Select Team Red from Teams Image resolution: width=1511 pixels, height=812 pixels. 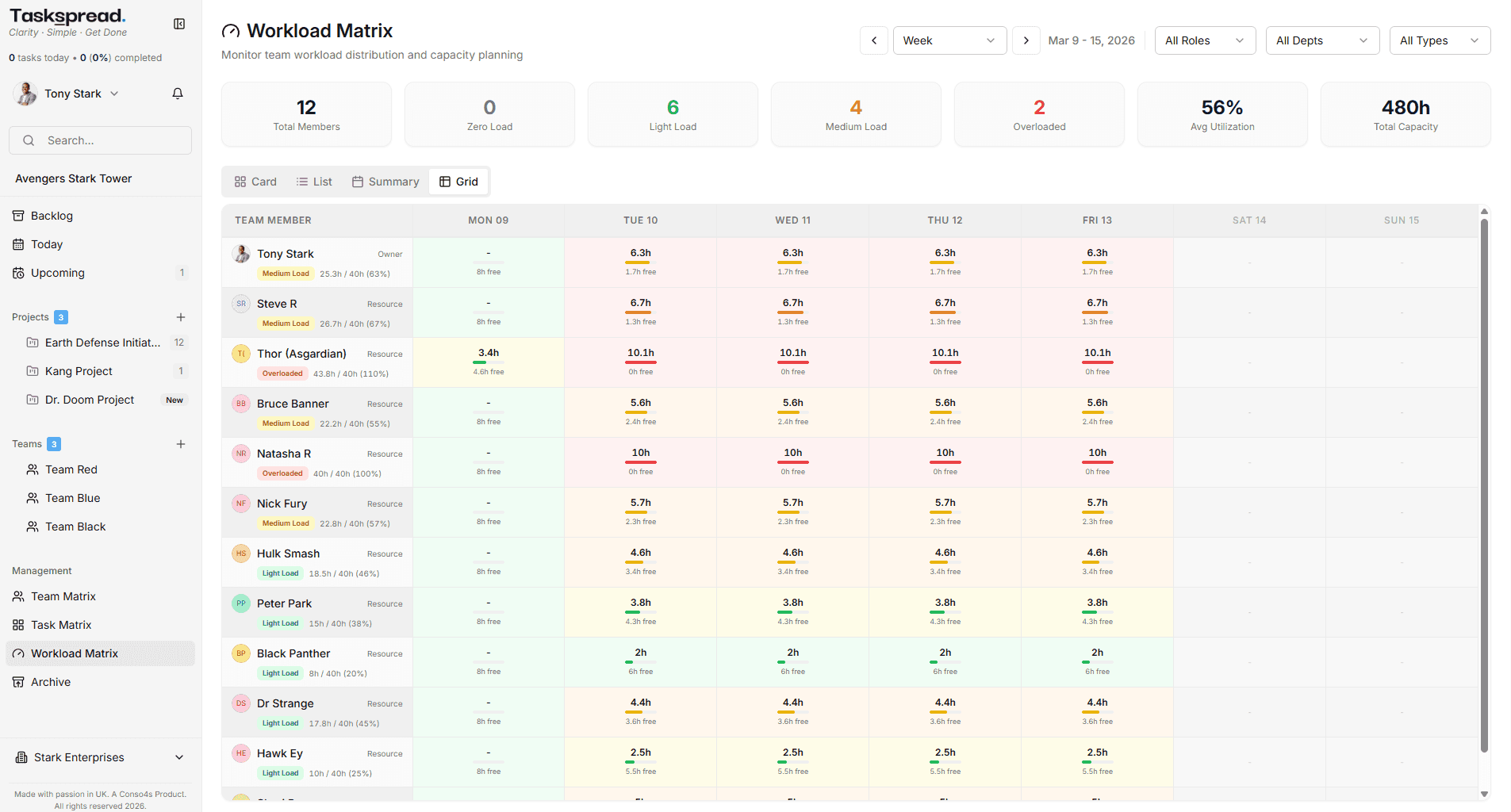coord(71,469)
